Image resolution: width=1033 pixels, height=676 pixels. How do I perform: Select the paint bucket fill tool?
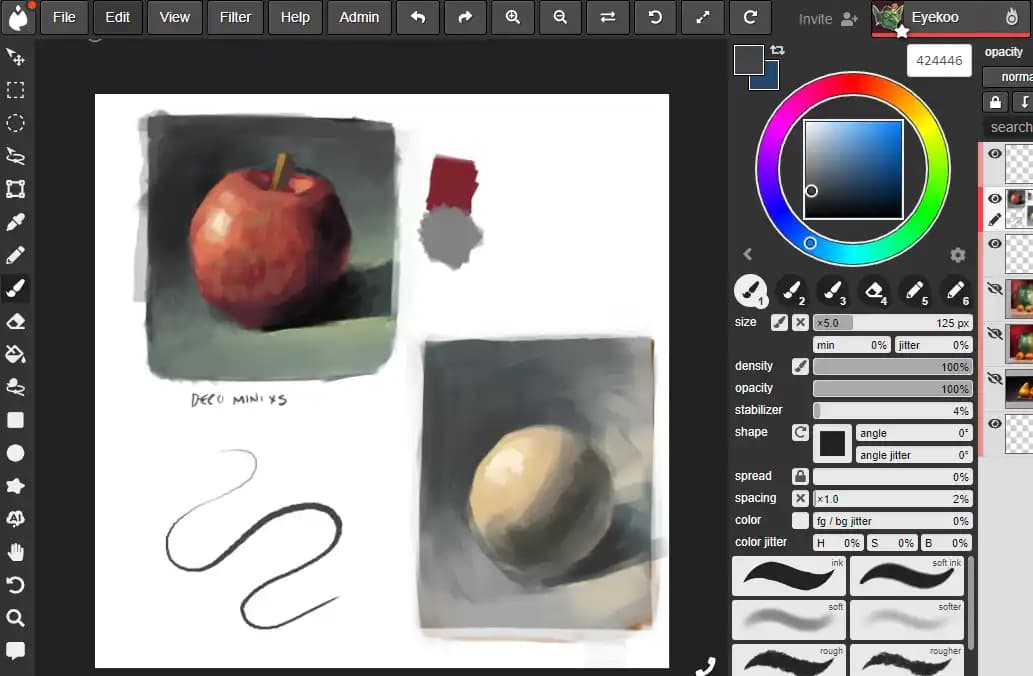pyautogui.click(x=15, y=354)
